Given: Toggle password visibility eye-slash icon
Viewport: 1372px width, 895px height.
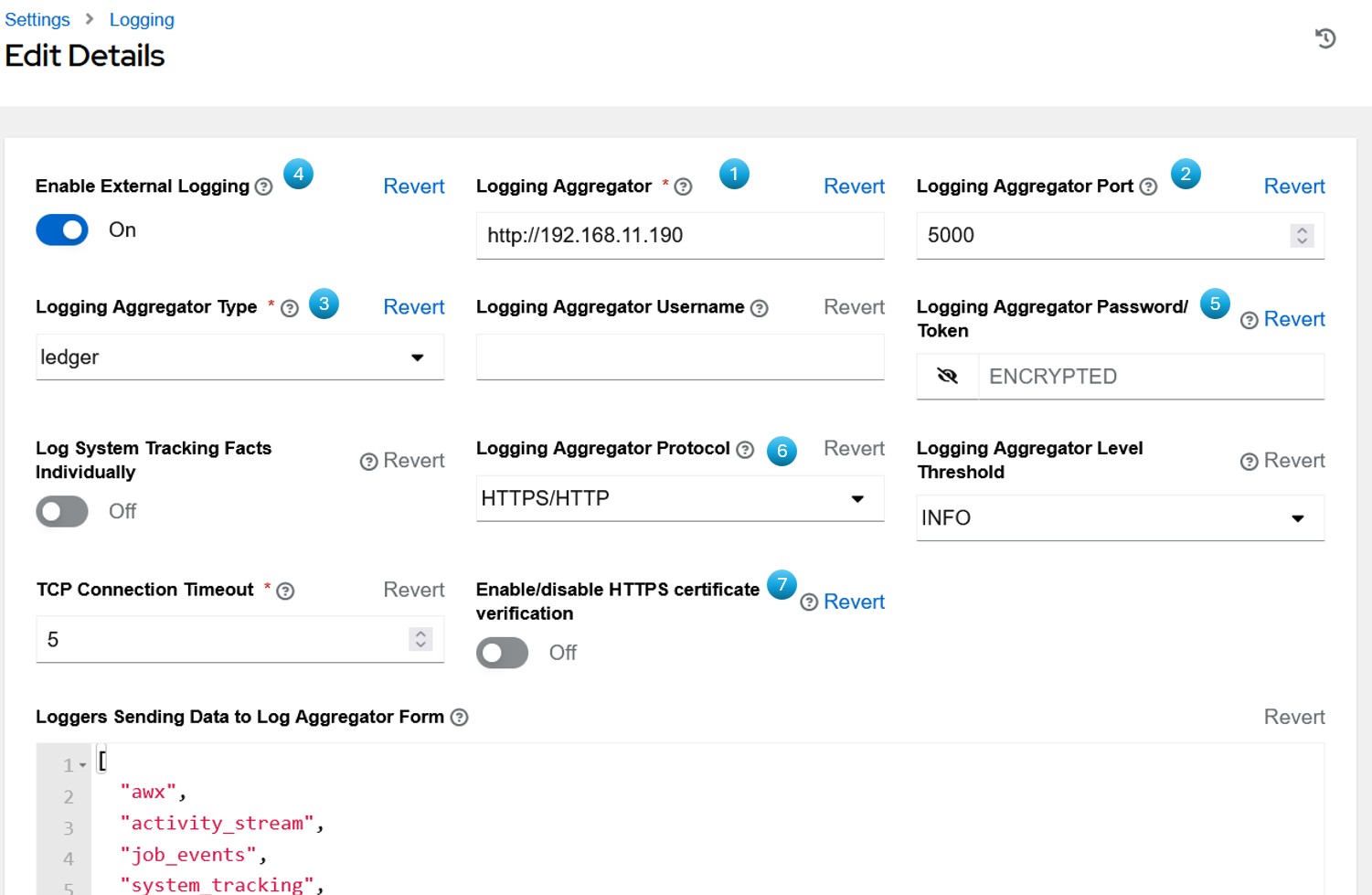Looking at the screenshot, I should point(948,376).
